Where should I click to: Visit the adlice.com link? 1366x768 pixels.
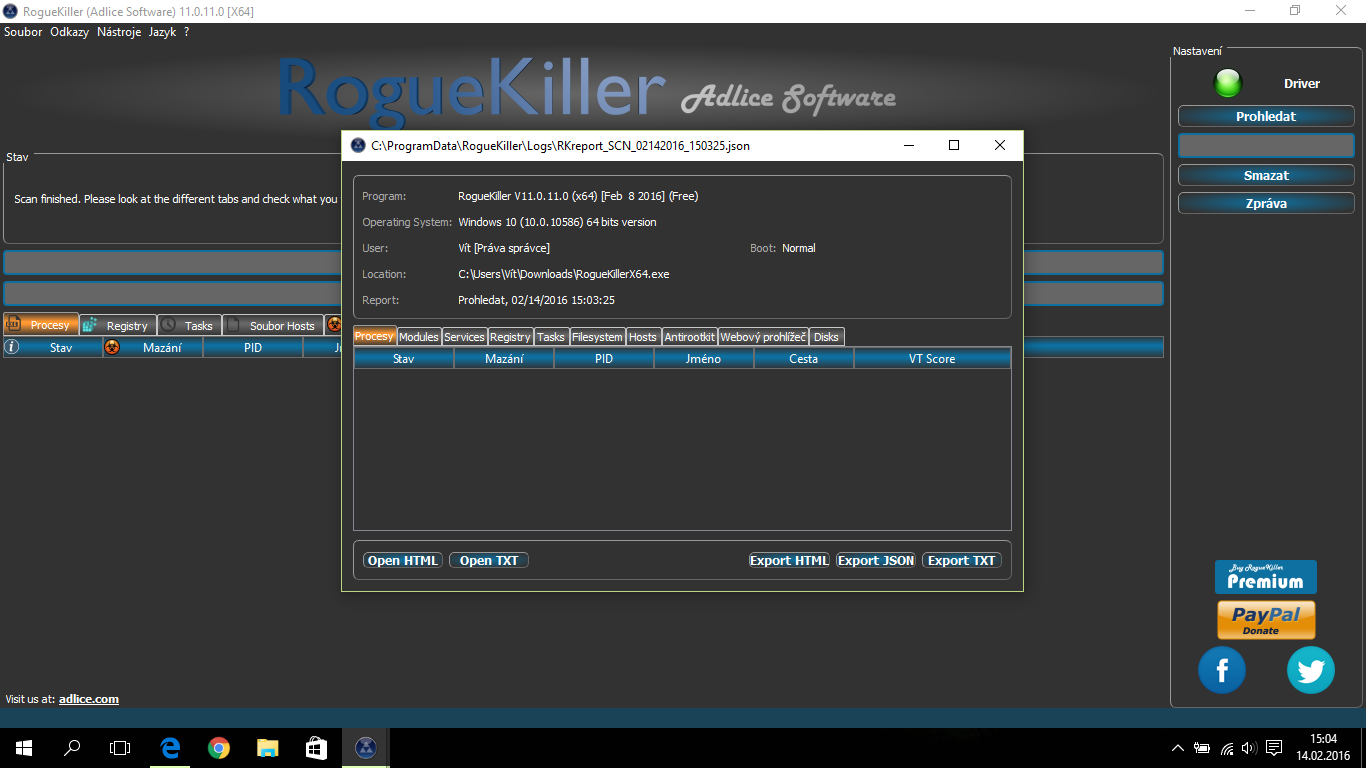coord(89,699)
